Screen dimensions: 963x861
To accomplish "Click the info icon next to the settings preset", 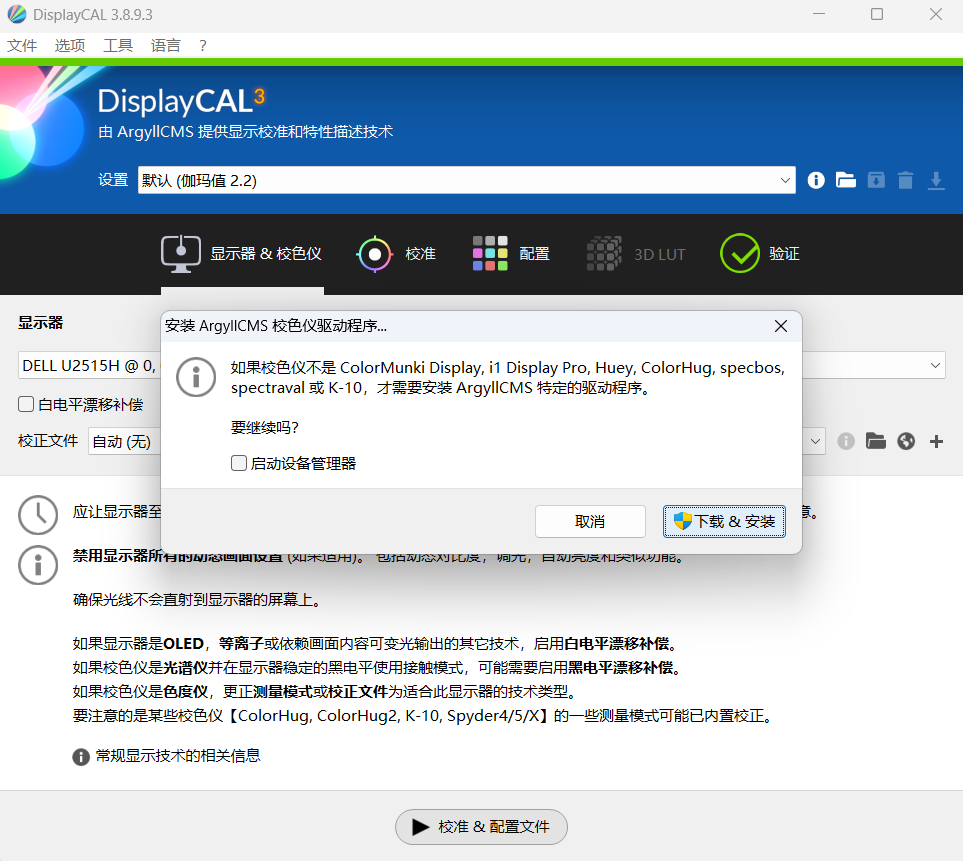I will [815, 180].
